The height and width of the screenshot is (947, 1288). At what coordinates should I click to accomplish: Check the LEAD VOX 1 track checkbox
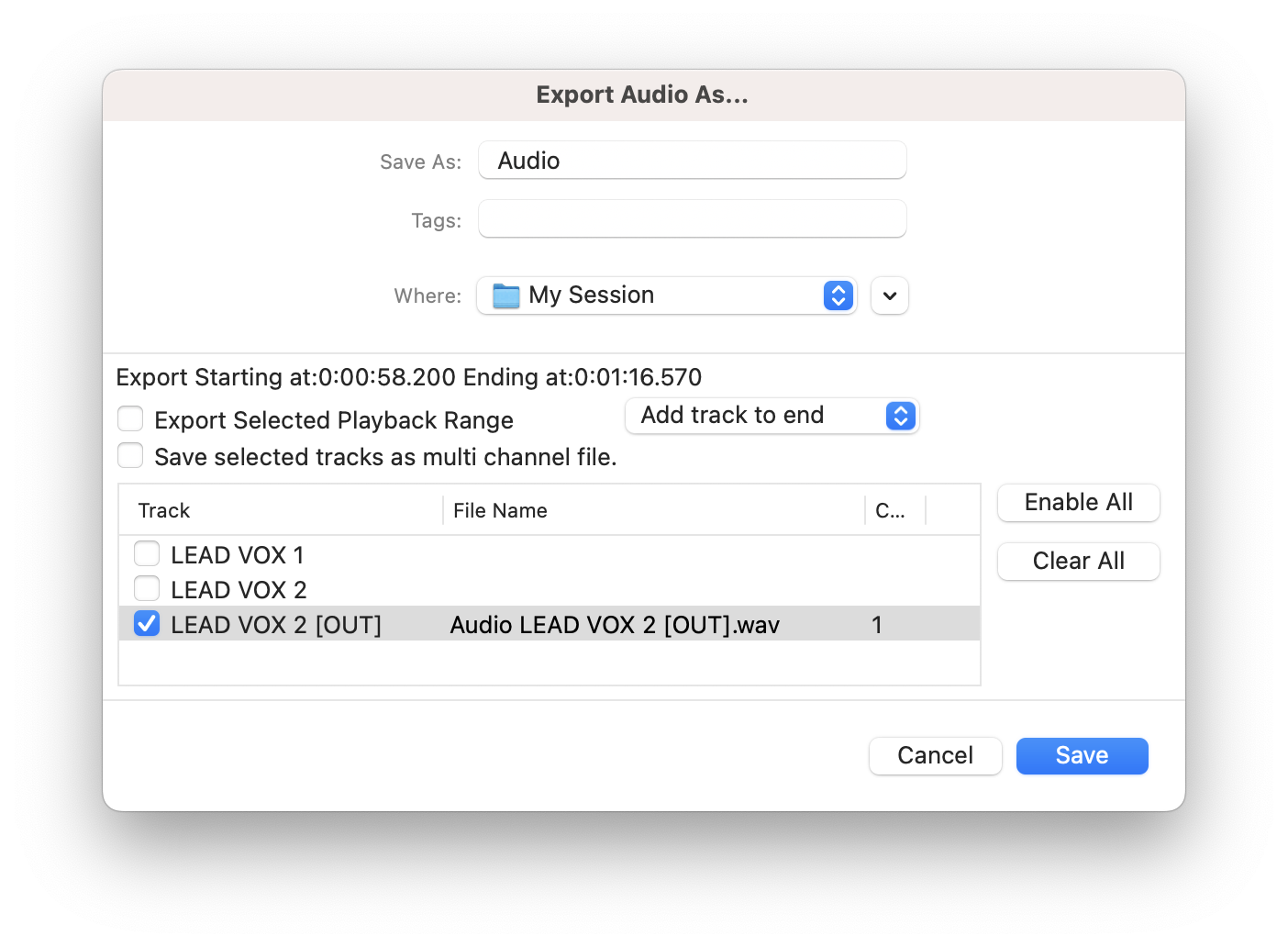tap(147, 554)
